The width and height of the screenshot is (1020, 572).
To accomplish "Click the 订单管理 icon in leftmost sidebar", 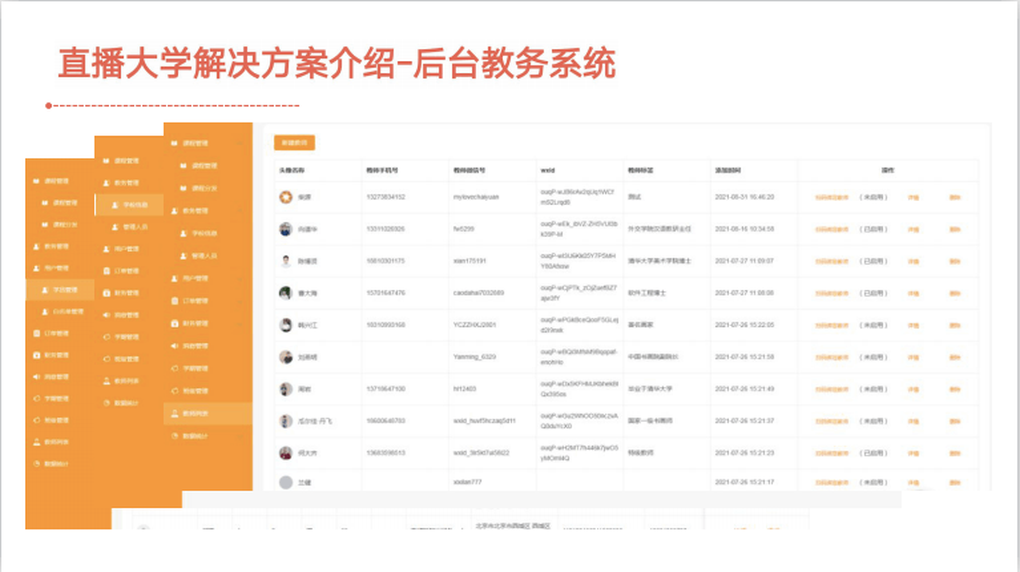I will pyautogui.click(x=37, y=333).
